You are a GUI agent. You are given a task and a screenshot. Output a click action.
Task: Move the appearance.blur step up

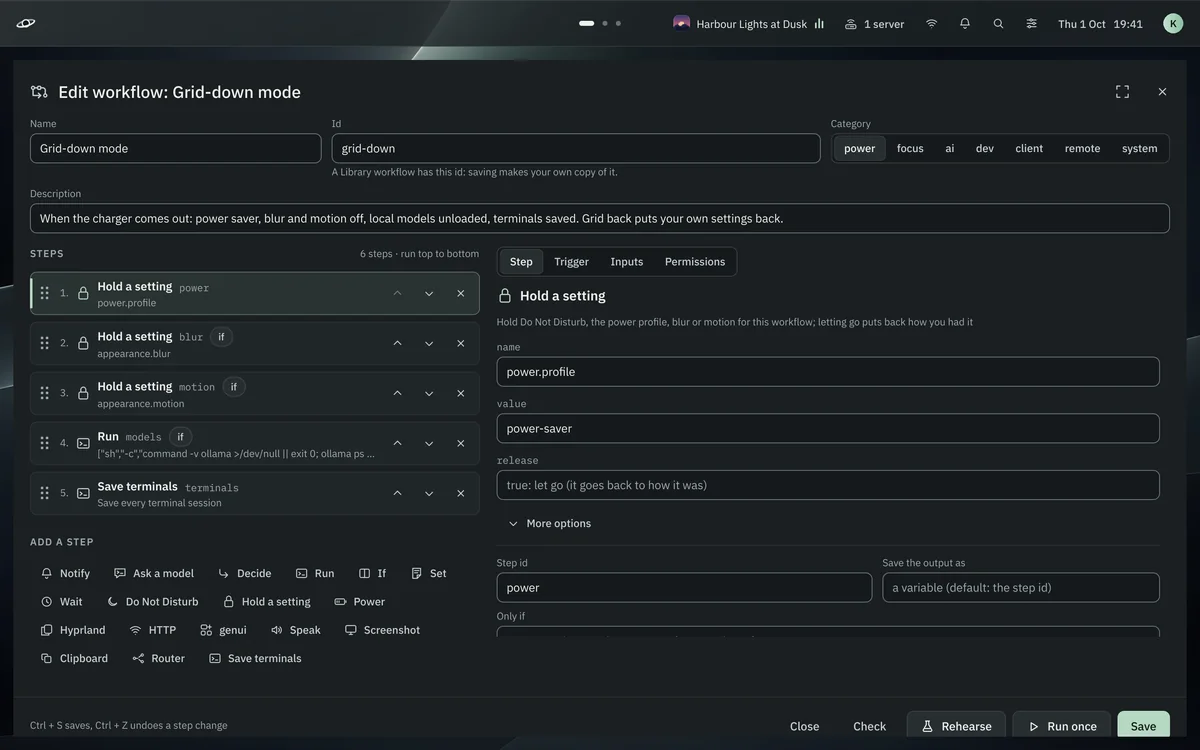[397, 343]
